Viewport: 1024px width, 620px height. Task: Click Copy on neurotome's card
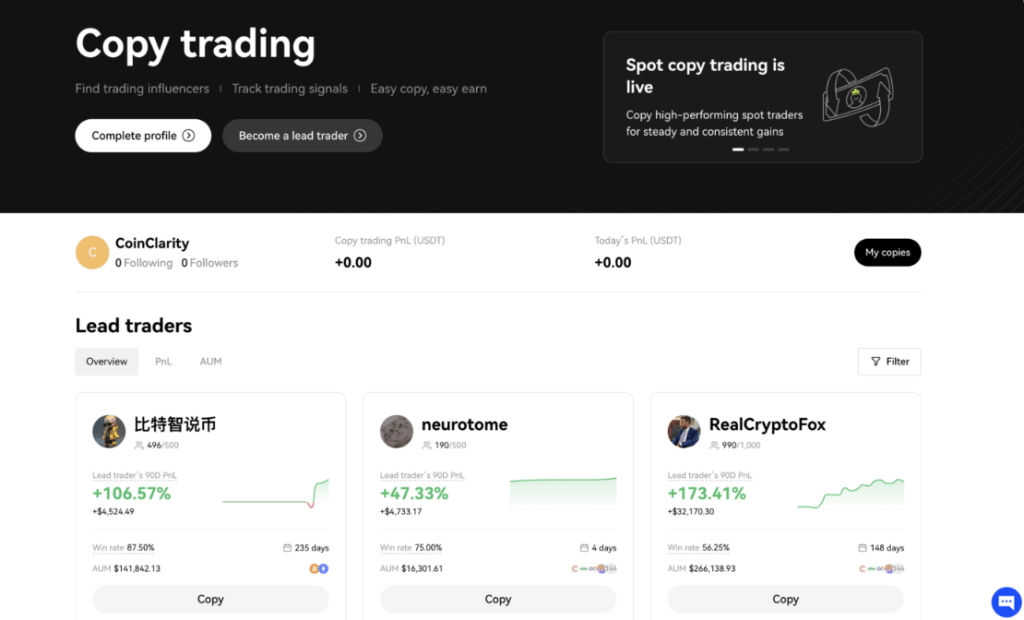pyautogui.click(x=497, y=598)
